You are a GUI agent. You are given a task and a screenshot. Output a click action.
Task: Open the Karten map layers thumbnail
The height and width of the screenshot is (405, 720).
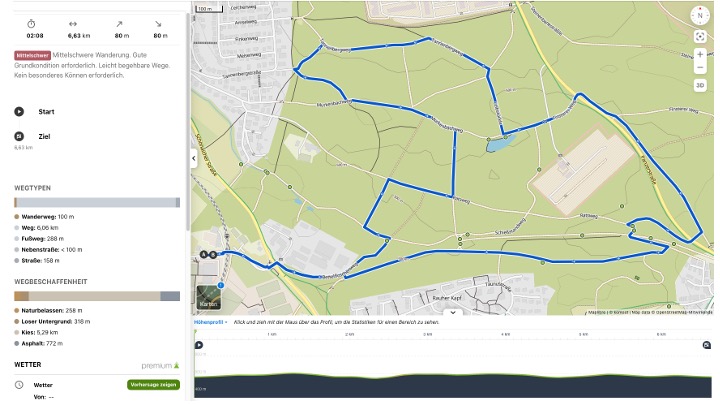tap(209, 297)
